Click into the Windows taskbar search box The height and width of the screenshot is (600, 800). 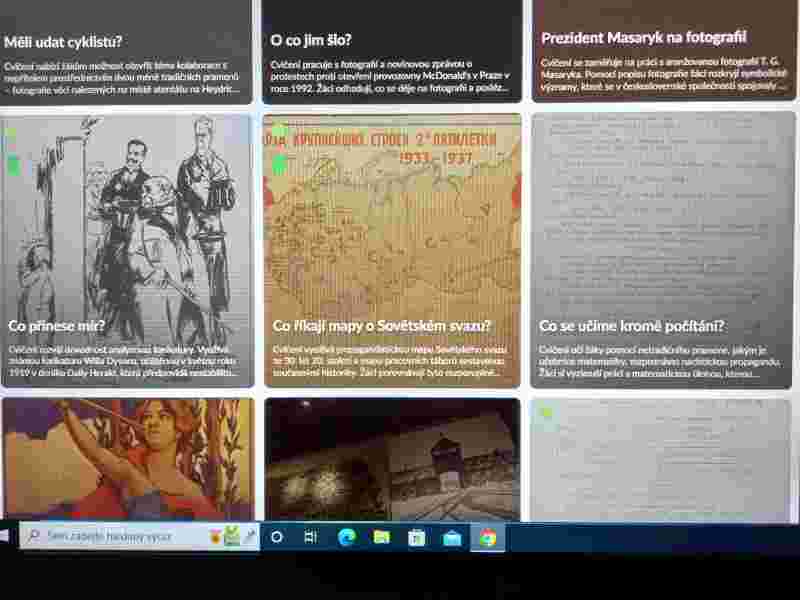(139, 536)
